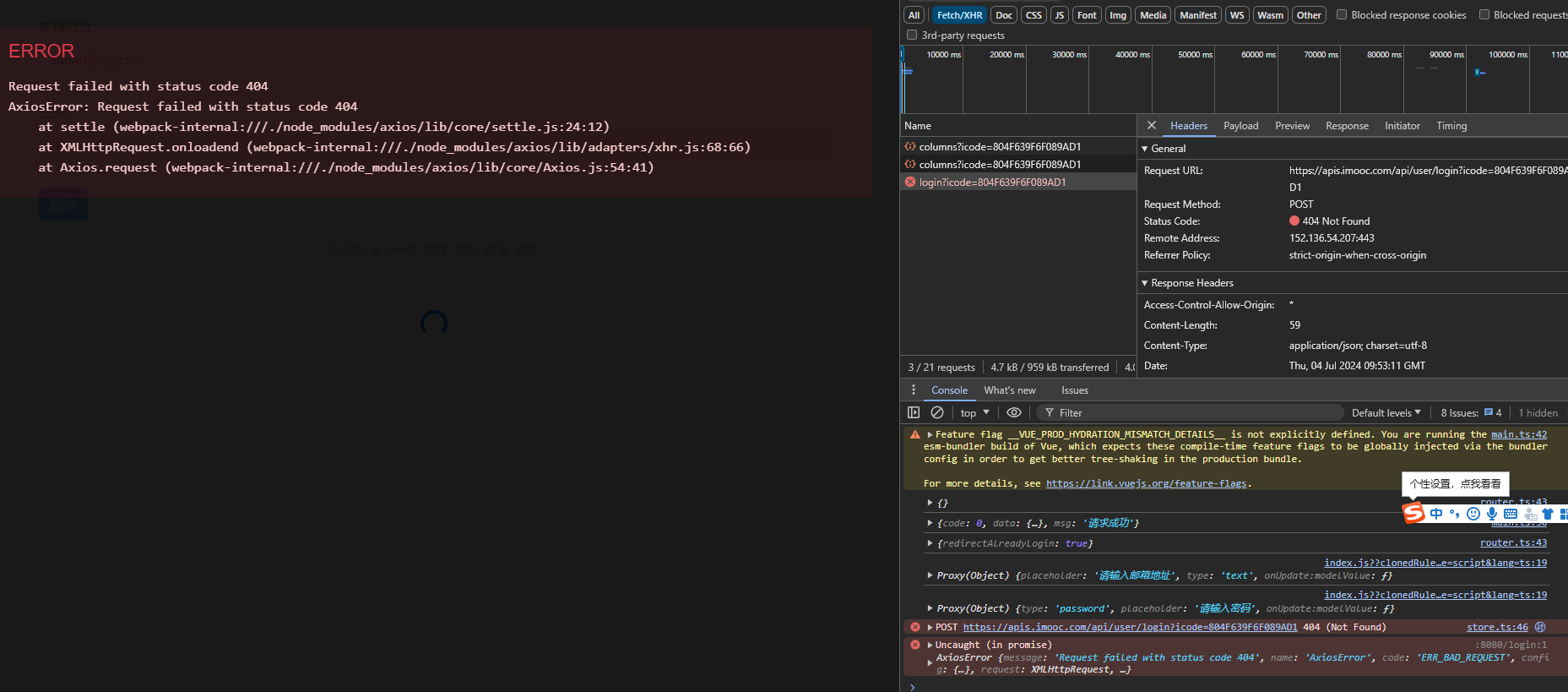Toggle the console sidebar panel icon
The image size is (1568, 692).
click(x=914, y=412)
